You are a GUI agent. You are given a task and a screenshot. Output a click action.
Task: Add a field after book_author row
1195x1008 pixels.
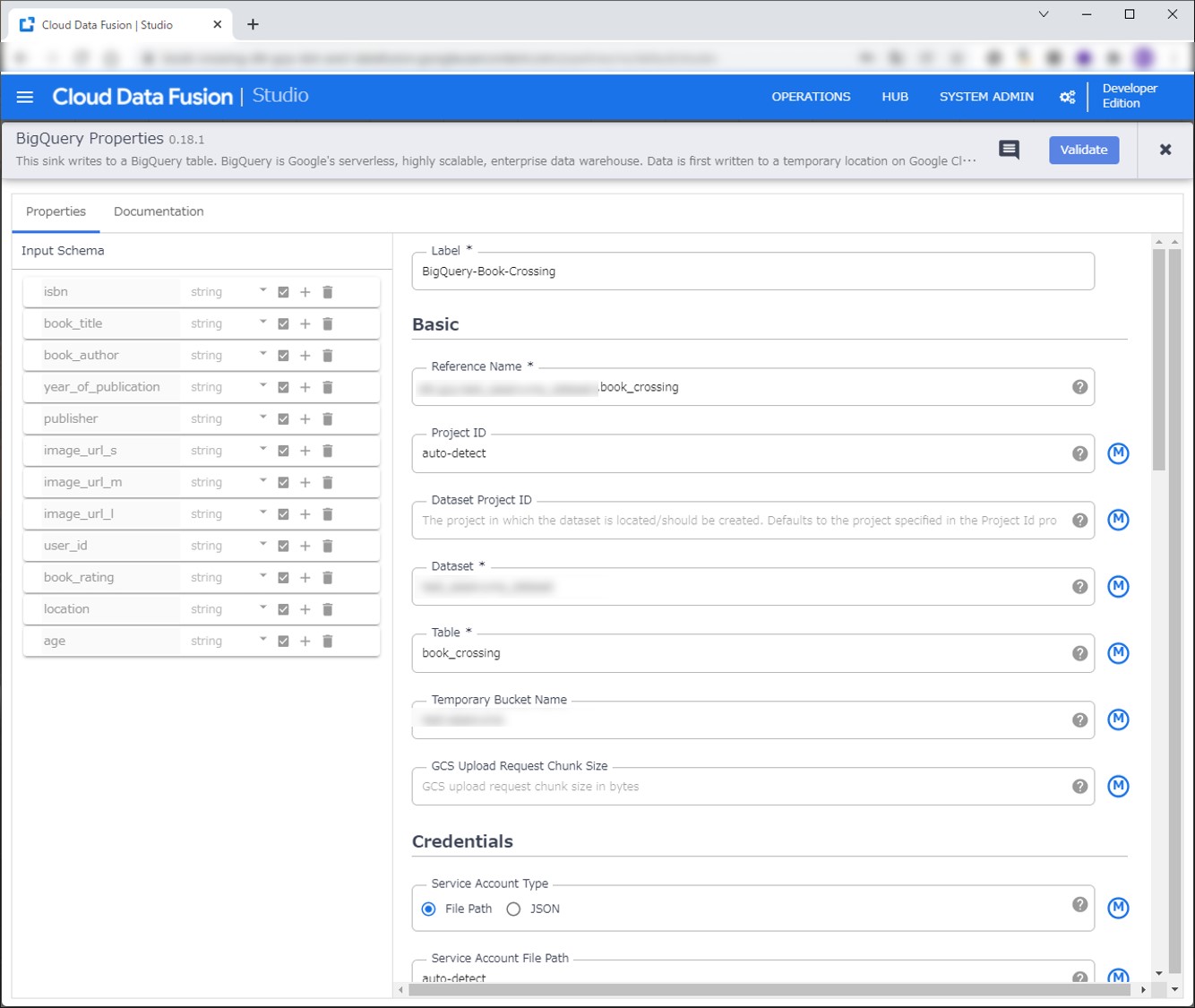point(305,356)
